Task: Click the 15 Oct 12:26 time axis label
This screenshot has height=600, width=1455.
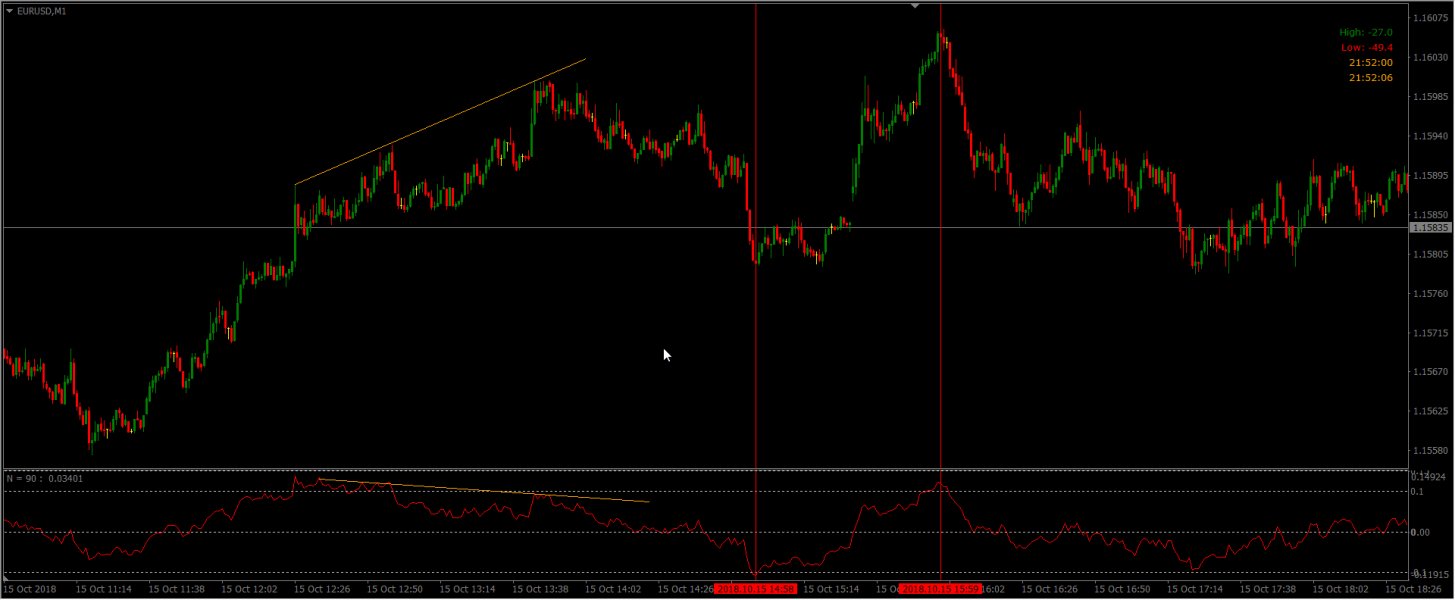Action: (x=324, y=590)
